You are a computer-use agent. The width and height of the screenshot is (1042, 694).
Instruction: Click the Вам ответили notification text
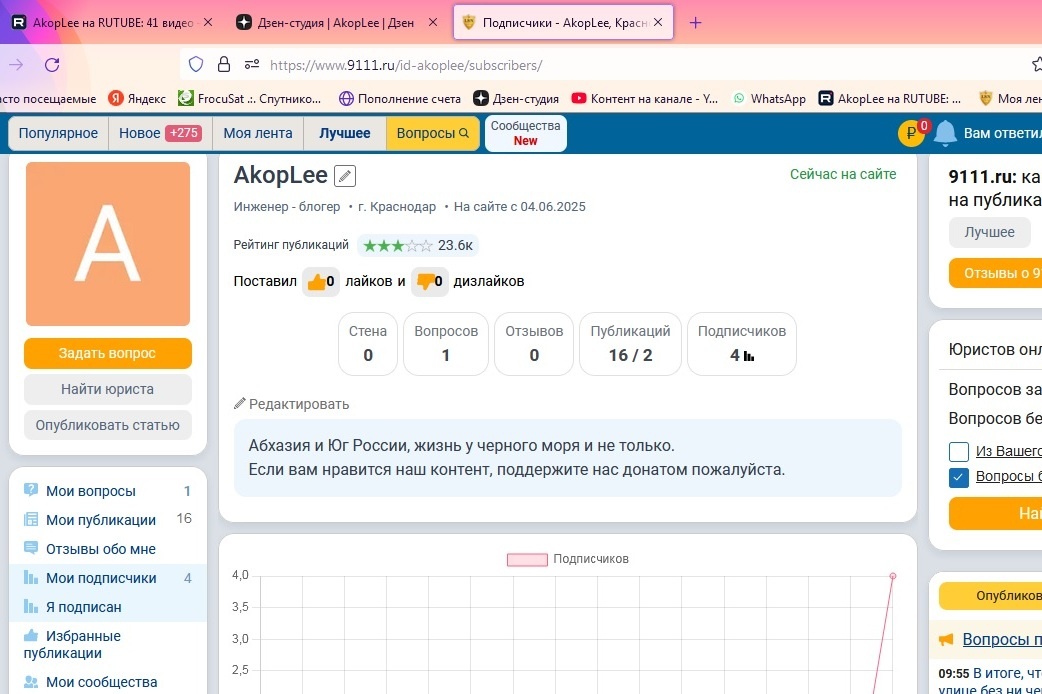[x=1002, y=133]
